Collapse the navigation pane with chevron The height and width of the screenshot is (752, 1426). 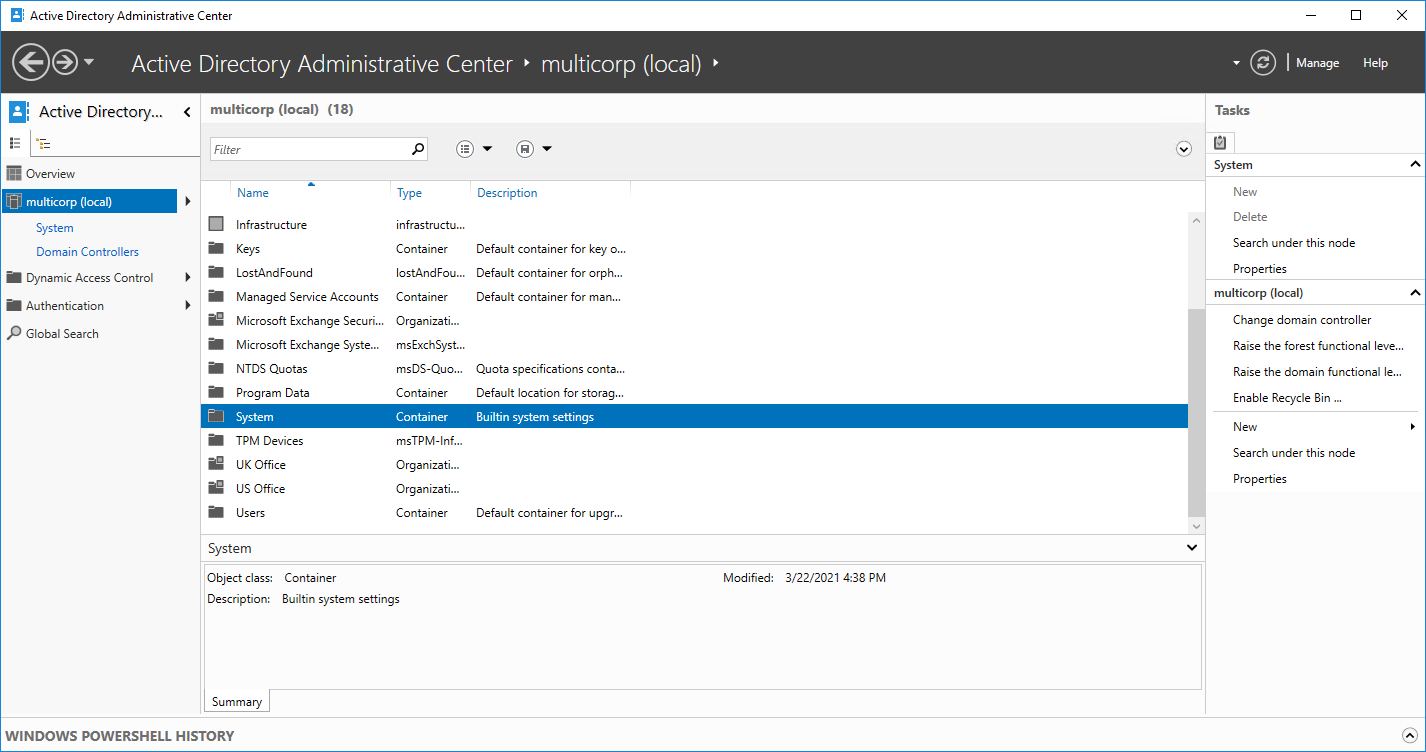pos(187,112)
